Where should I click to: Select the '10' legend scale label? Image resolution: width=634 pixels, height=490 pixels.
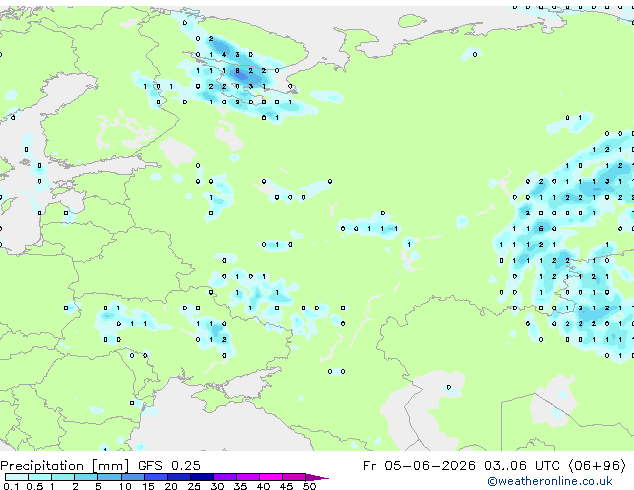point(125,486)
